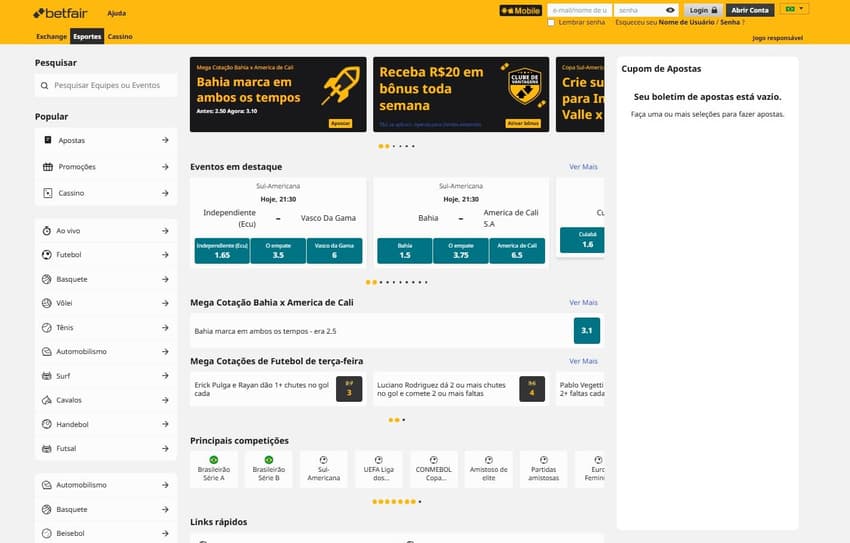Open the Vôlei sport icon

click(x=47, y=303)
